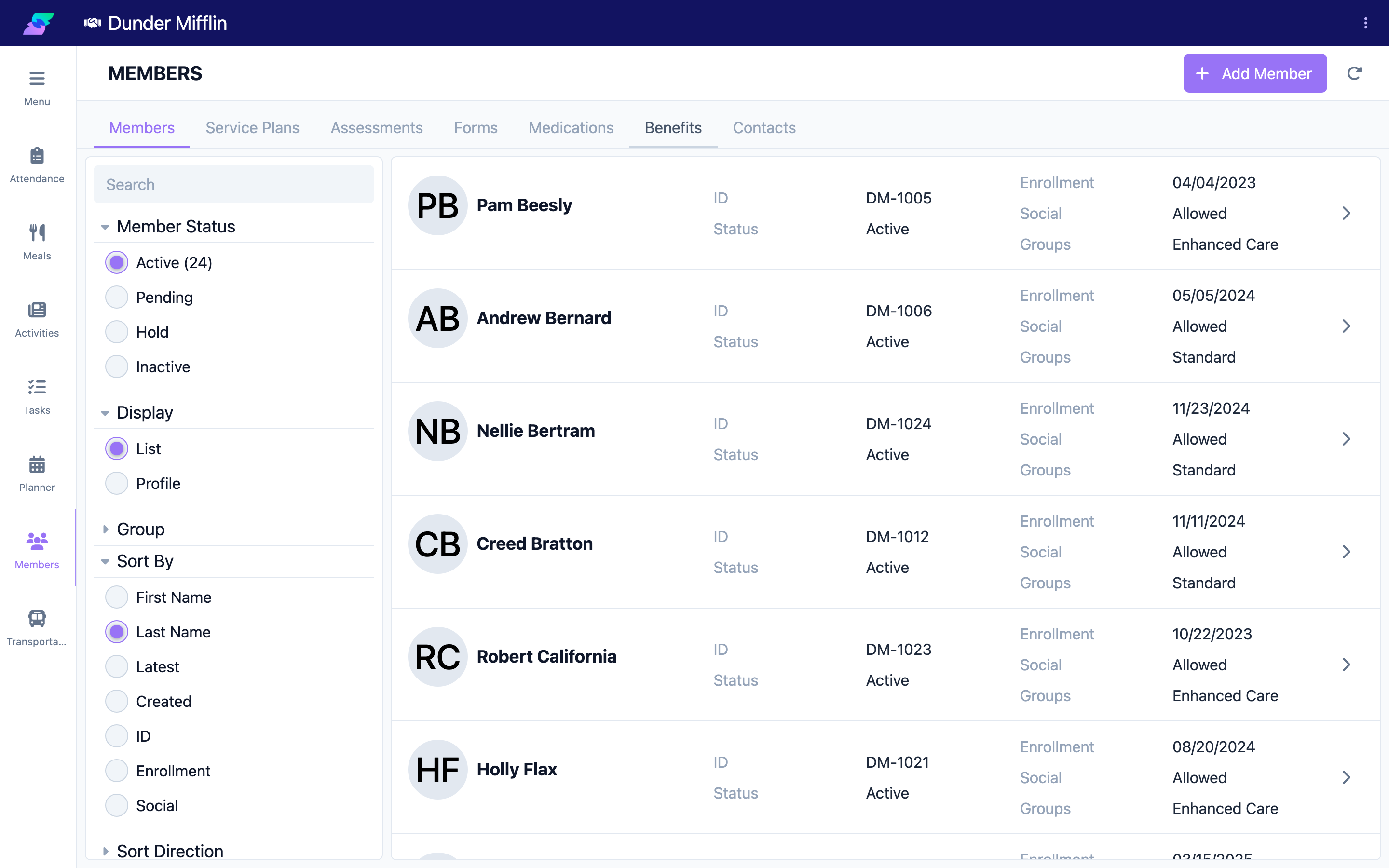
Task: Click the Add Member button
Action: coord(1255,73)
